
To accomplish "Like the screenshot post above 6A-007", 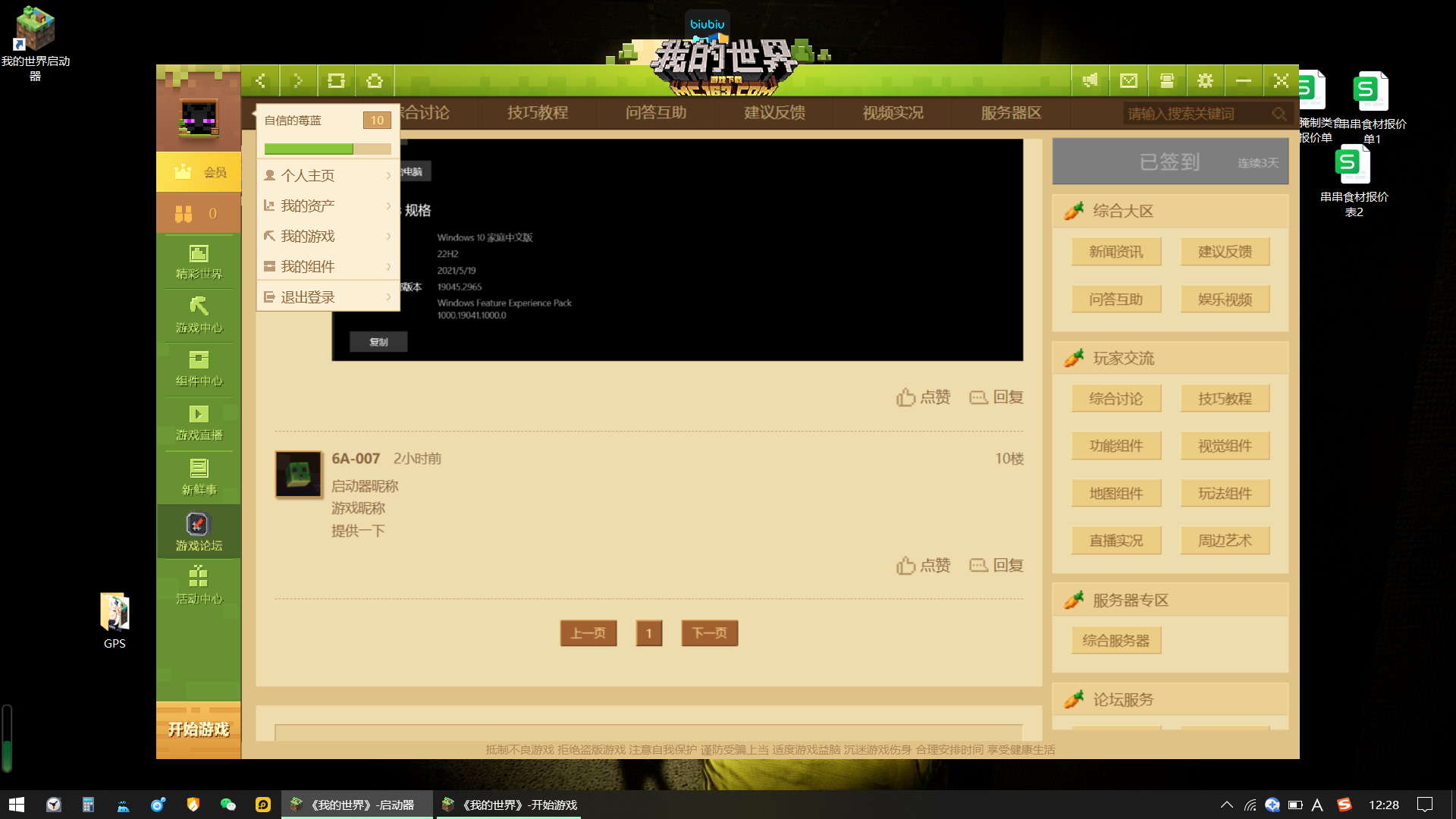I will 923,397.
